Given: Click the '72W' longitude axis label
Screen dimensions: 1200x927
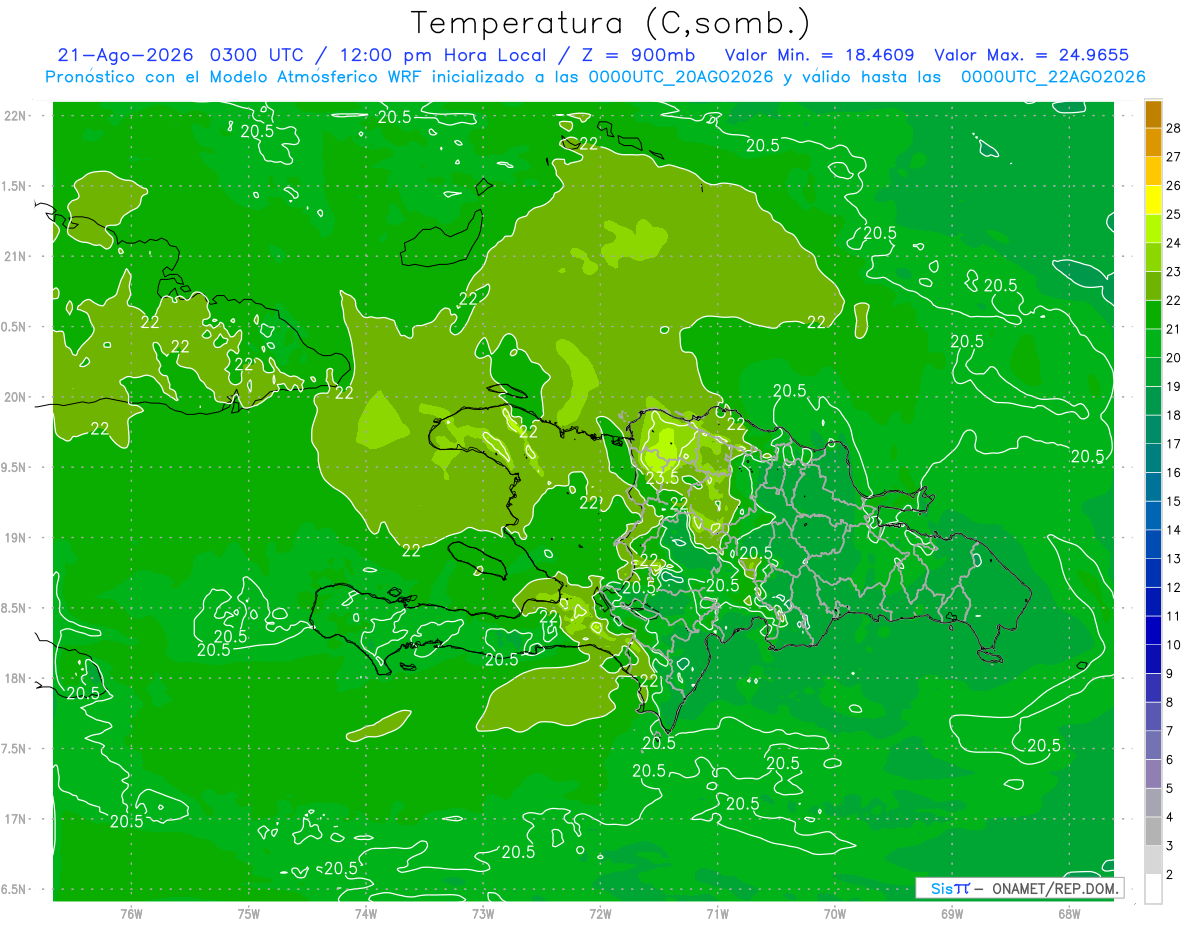Looking at the screenshot, I should point(600,913).
